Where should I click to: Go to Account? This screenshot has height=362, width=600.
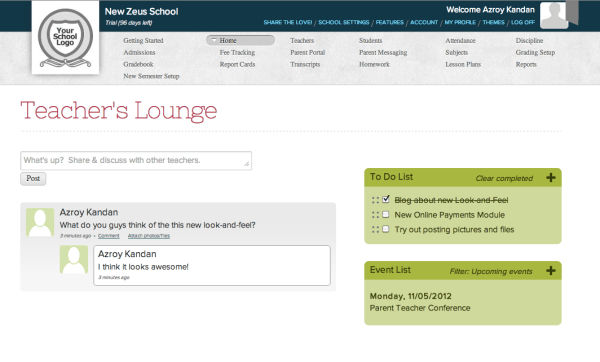click(x=424, y=23)
